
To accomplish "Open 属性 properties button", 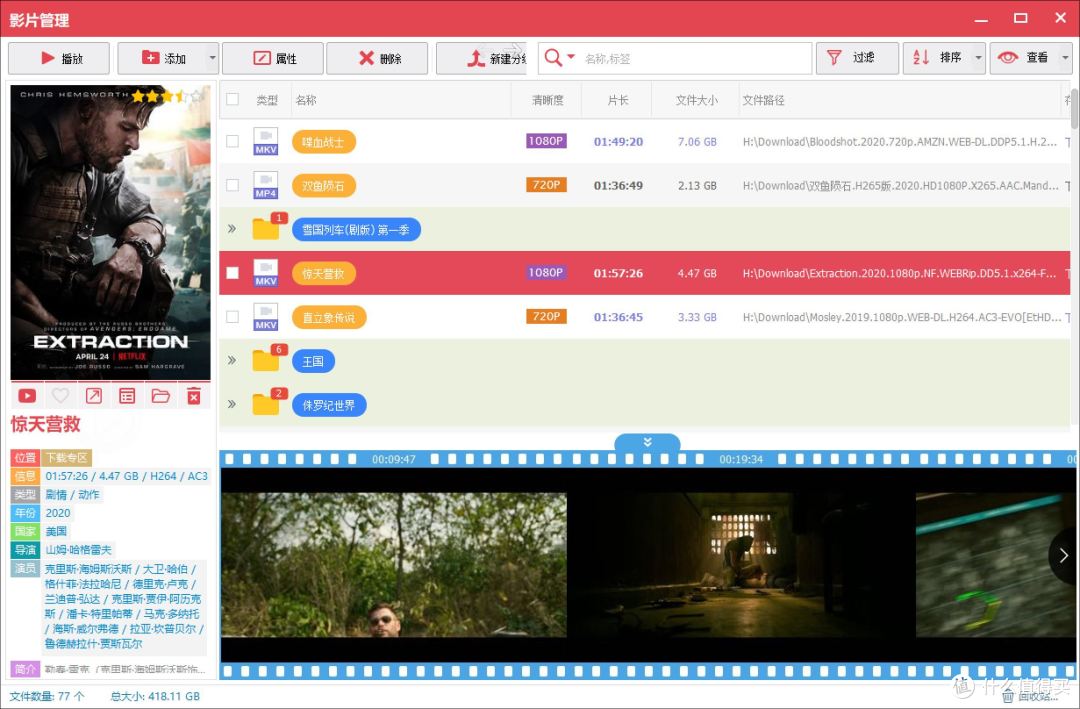I will tap(273, 58).
